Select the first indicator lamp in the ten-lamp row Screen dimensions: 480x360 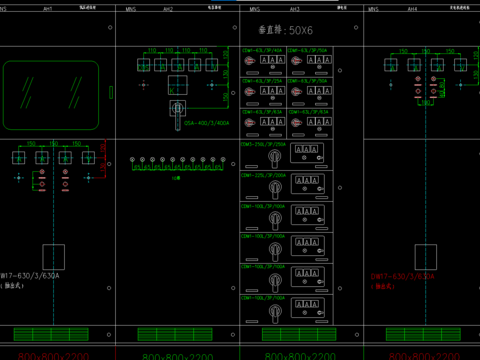point(132,160)
